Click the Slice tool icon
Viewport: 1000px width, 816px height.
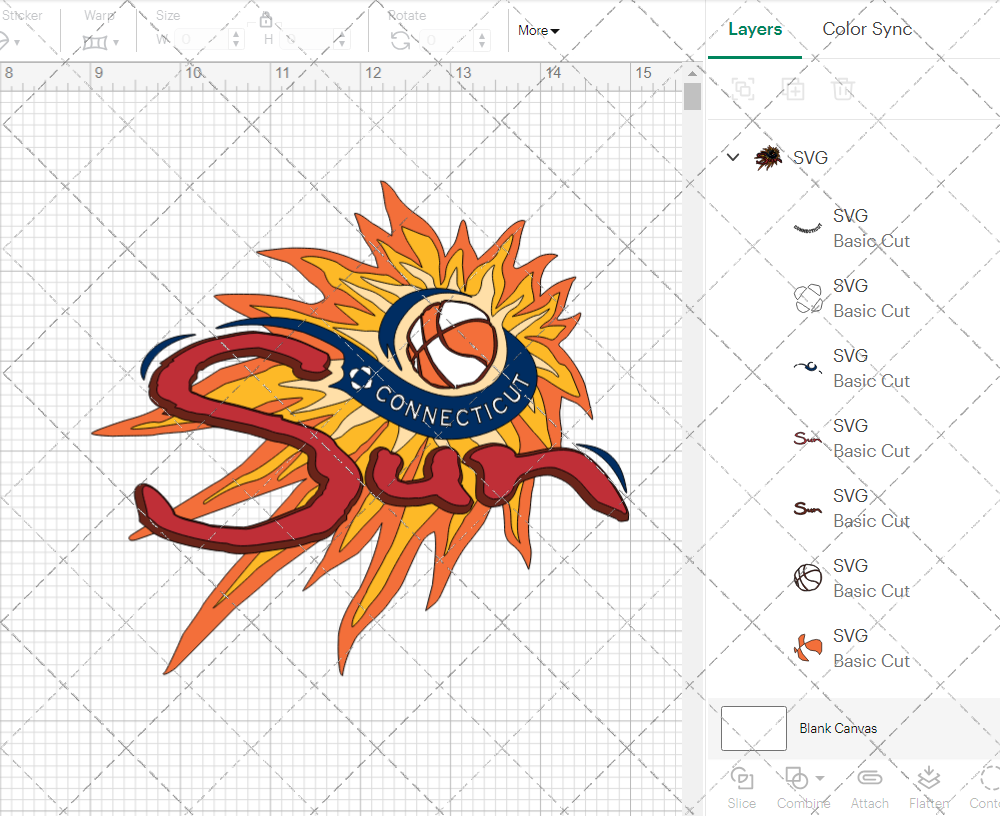tap(742, 778)
